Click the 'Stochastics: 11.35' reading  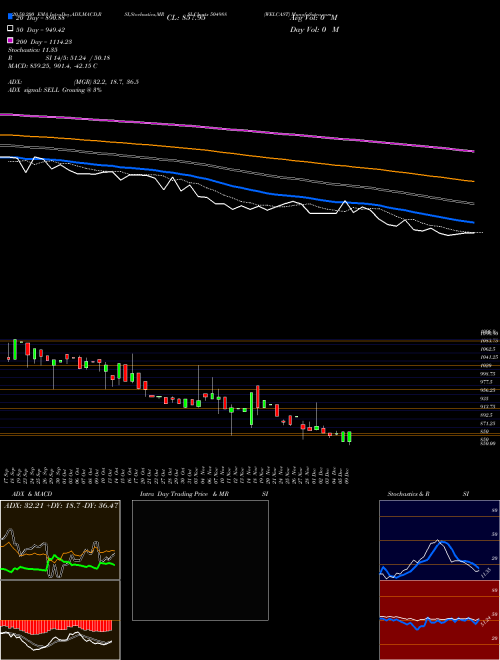click(33, 50)
